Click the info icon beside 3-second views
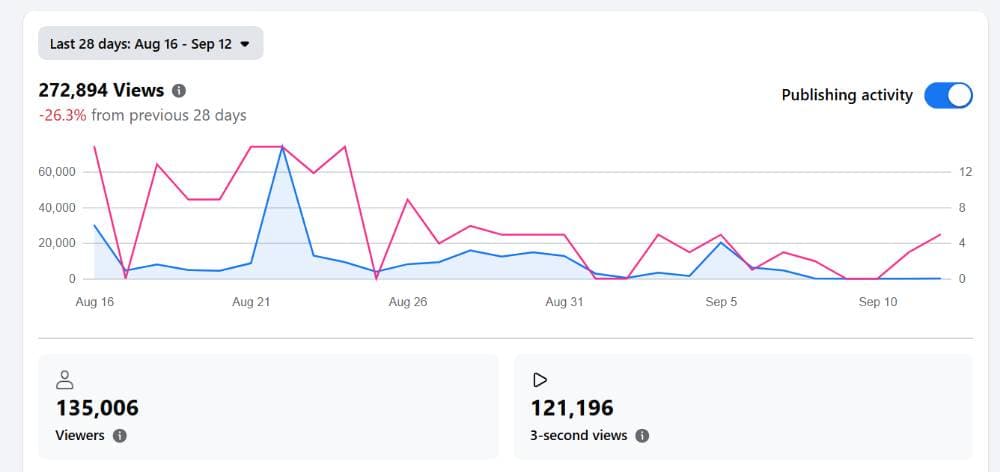 pos(642,436)
